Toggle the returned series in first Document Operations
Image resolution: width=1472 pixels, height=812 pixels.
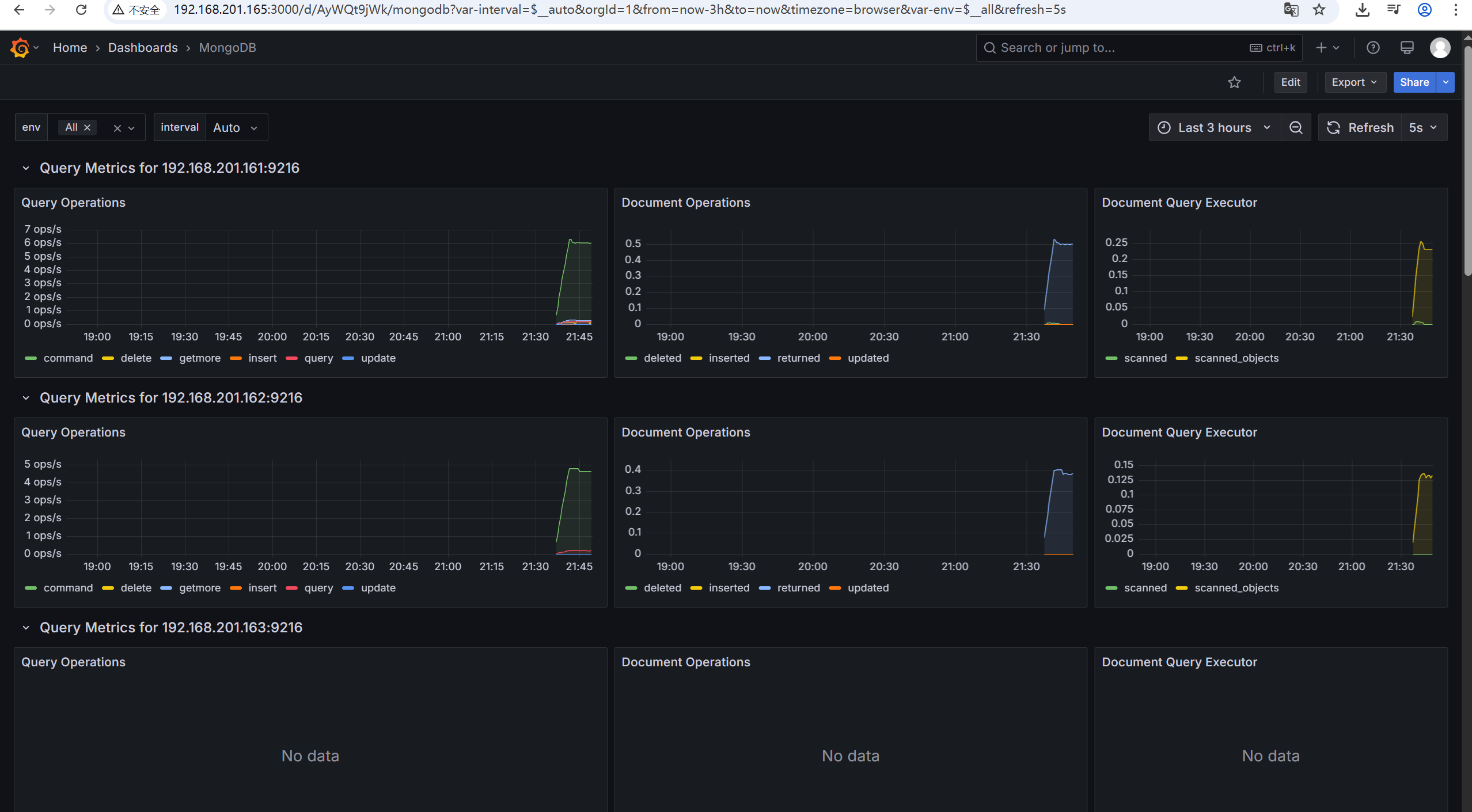tap(798, 358)
